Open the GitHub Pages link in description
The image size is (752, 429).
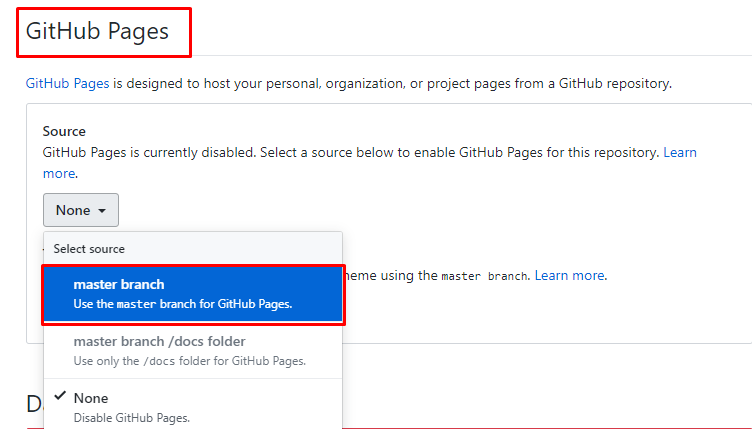coord(67,83)
